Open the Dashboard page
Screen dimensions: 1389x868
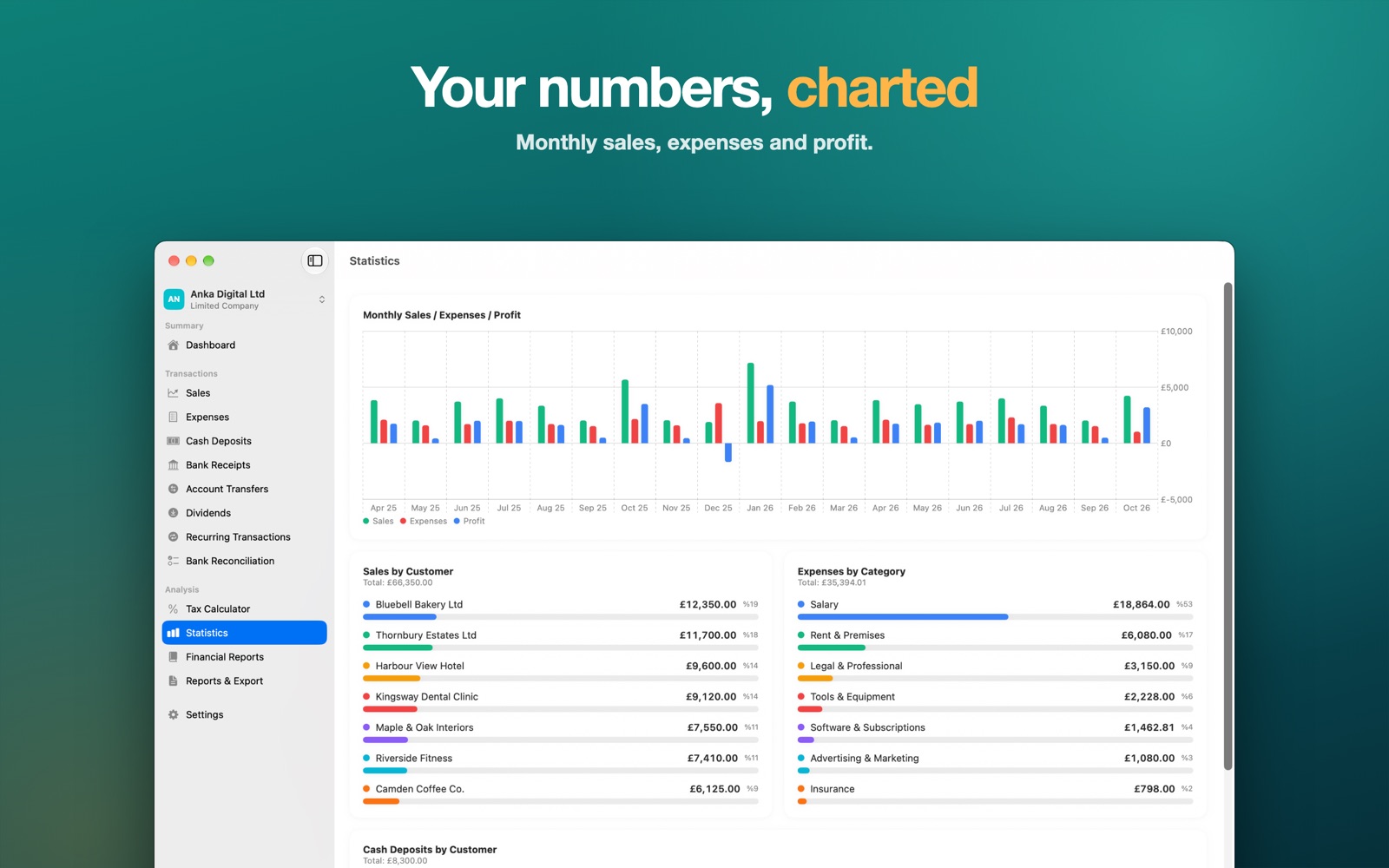[x=244, y=345]
